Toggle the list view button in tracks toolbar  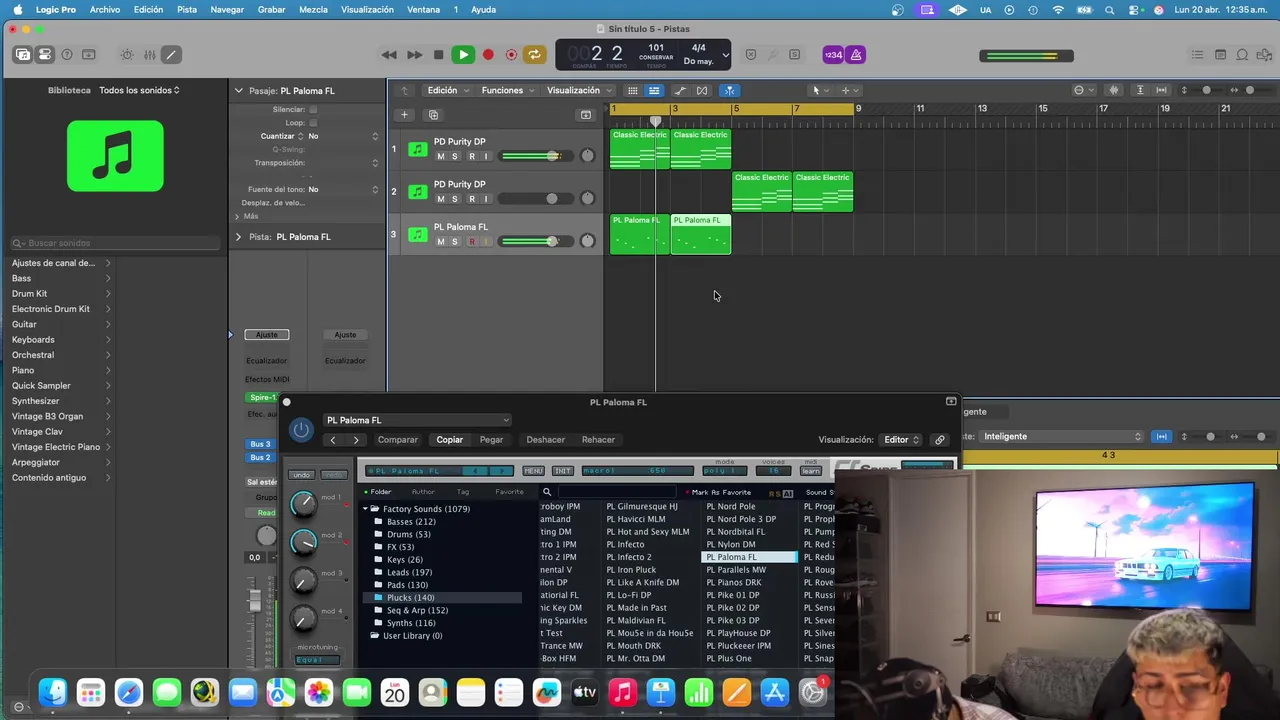[654, 90]
